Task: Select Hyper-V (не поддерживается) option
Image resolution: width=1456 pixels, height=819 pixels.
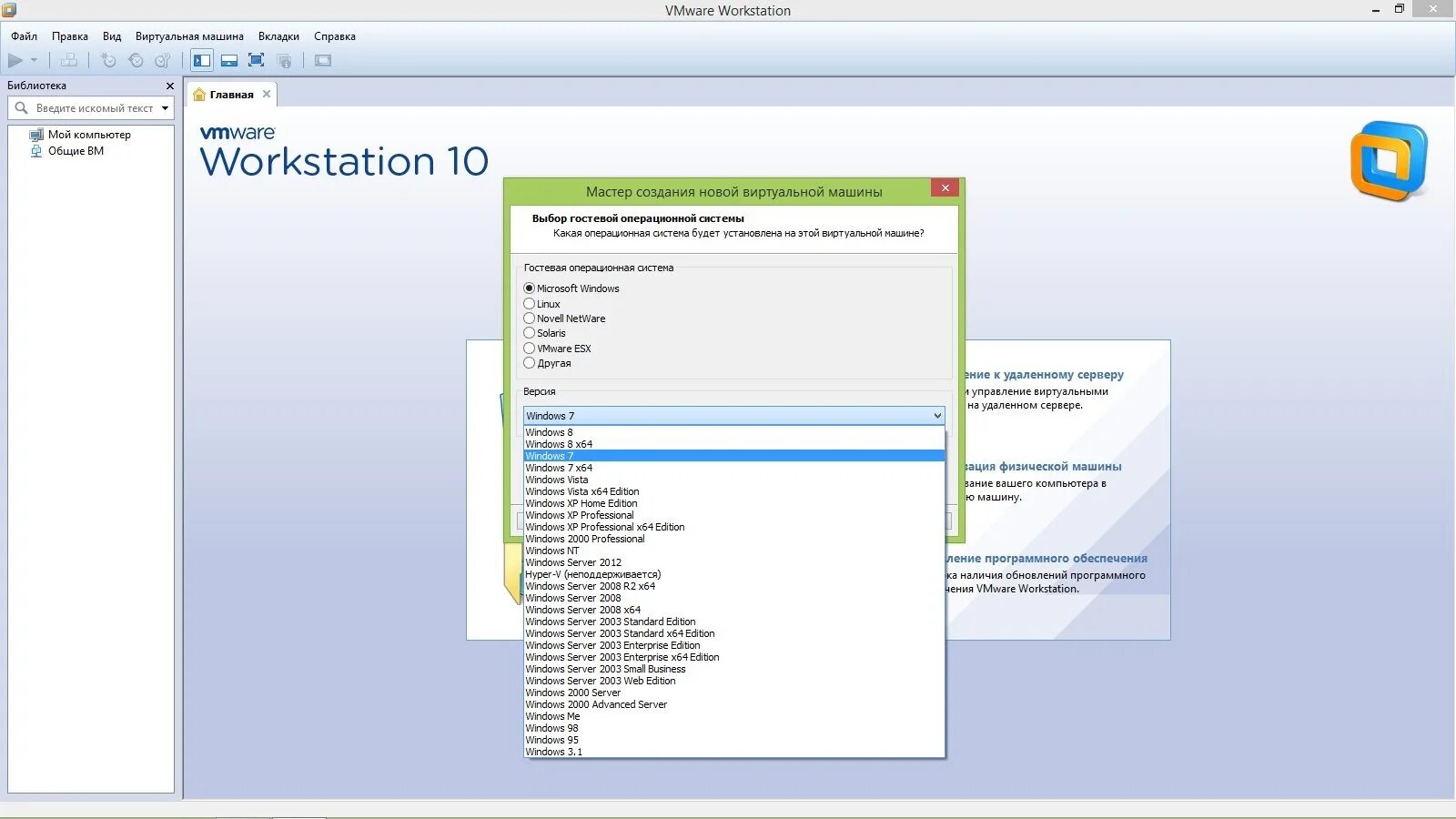Action: pos(733,574)
